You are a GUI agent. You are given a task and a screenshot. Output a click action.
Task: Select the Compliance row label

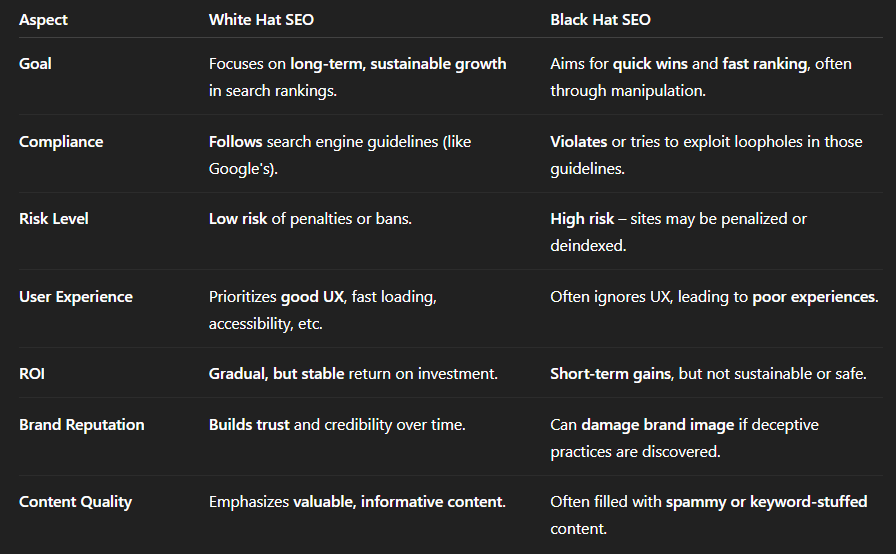61,142
